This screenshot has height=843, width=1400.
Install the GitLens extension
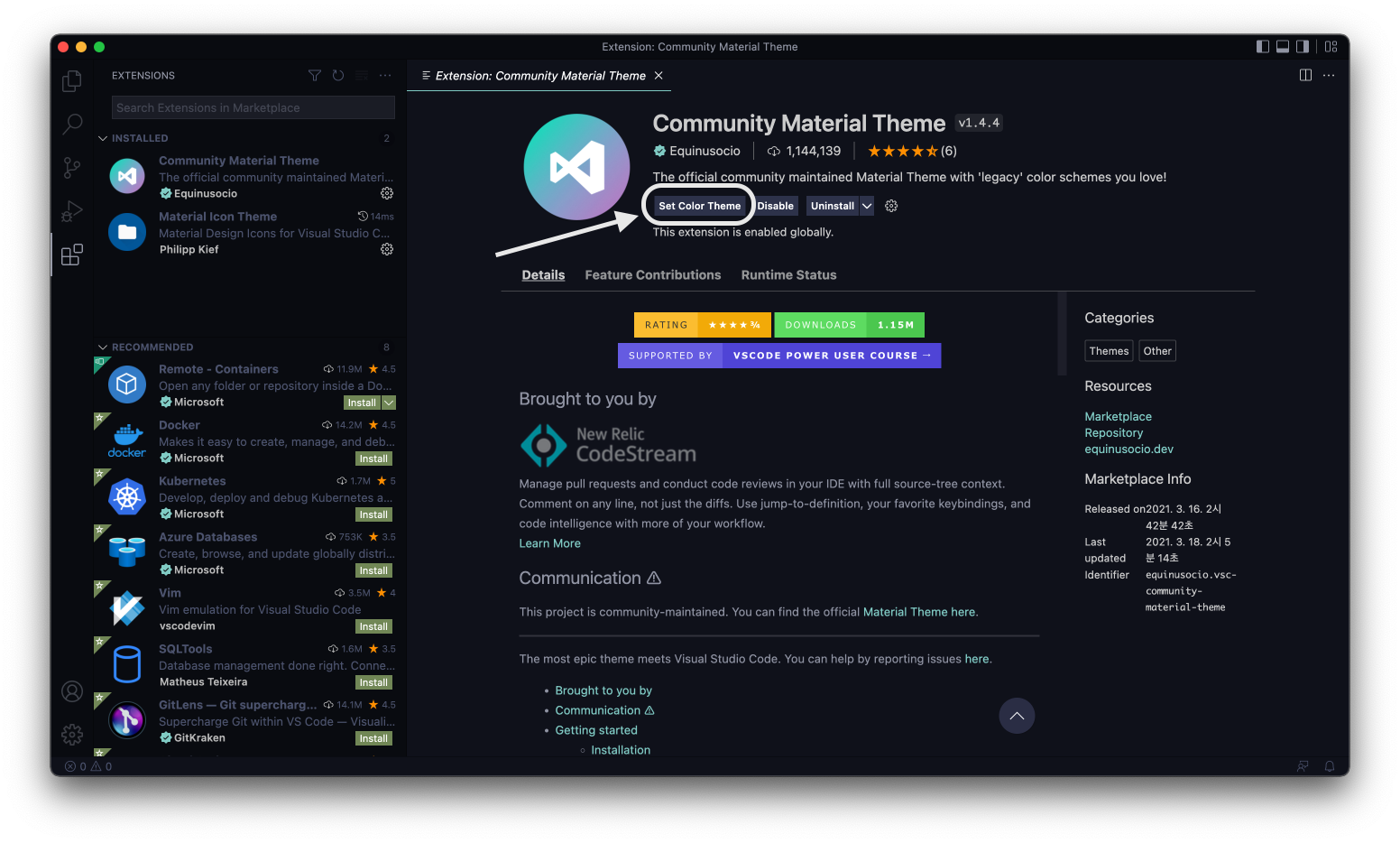[373, 738]
